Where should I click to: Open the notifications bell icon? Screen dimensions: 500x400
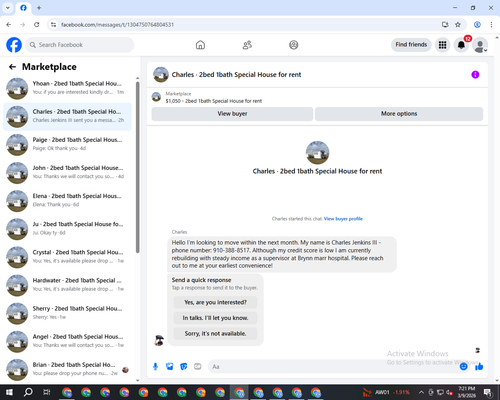click(x=461, y=45)
